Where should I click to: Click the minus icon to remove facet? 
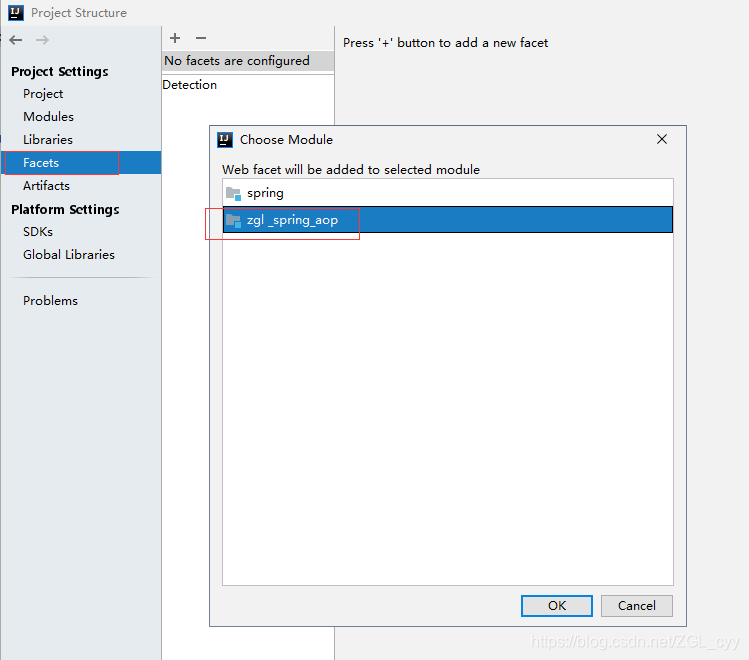pos(201,38)
